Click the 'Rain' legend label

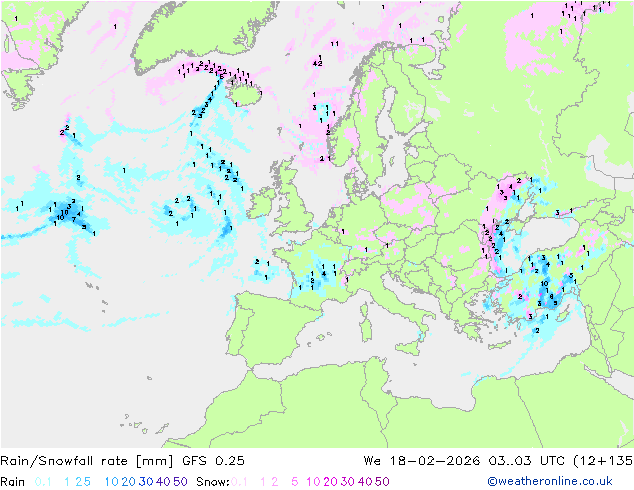coord(13,482)
